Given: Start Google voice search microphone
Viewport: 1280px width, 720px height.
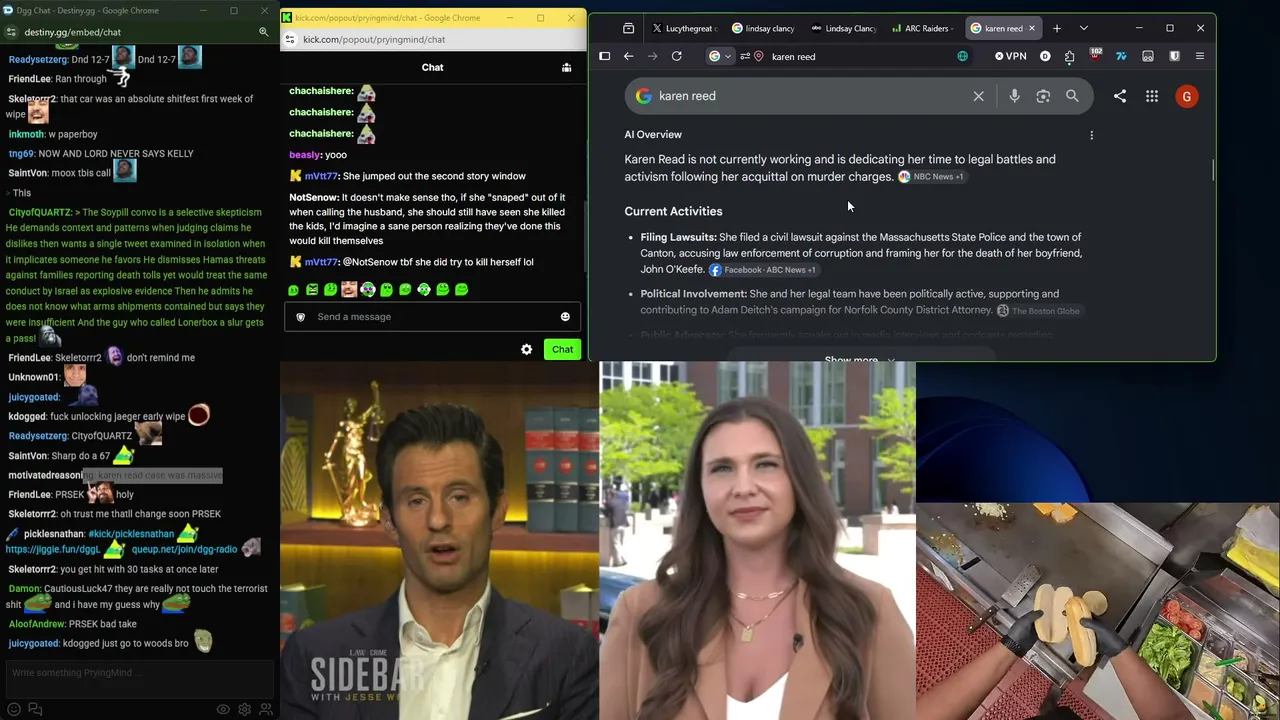Looking at the screenshot, I should [x=1014, y=96].
